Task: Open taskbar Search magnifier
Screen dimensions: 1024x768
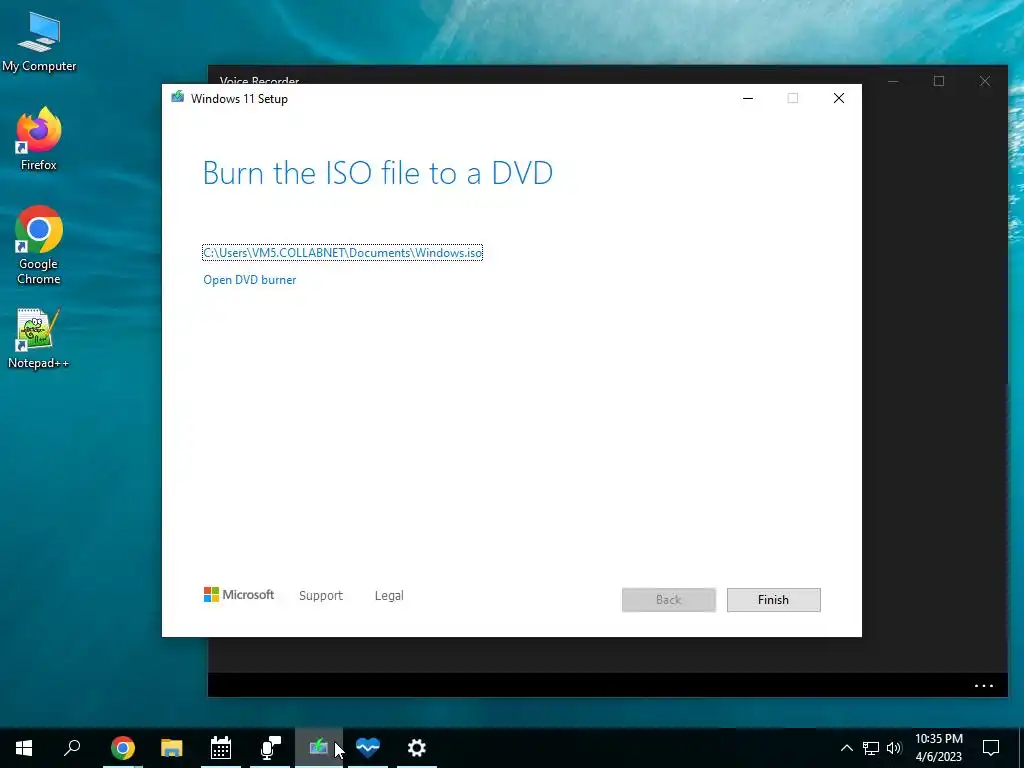Action: [x=72, y=748]
